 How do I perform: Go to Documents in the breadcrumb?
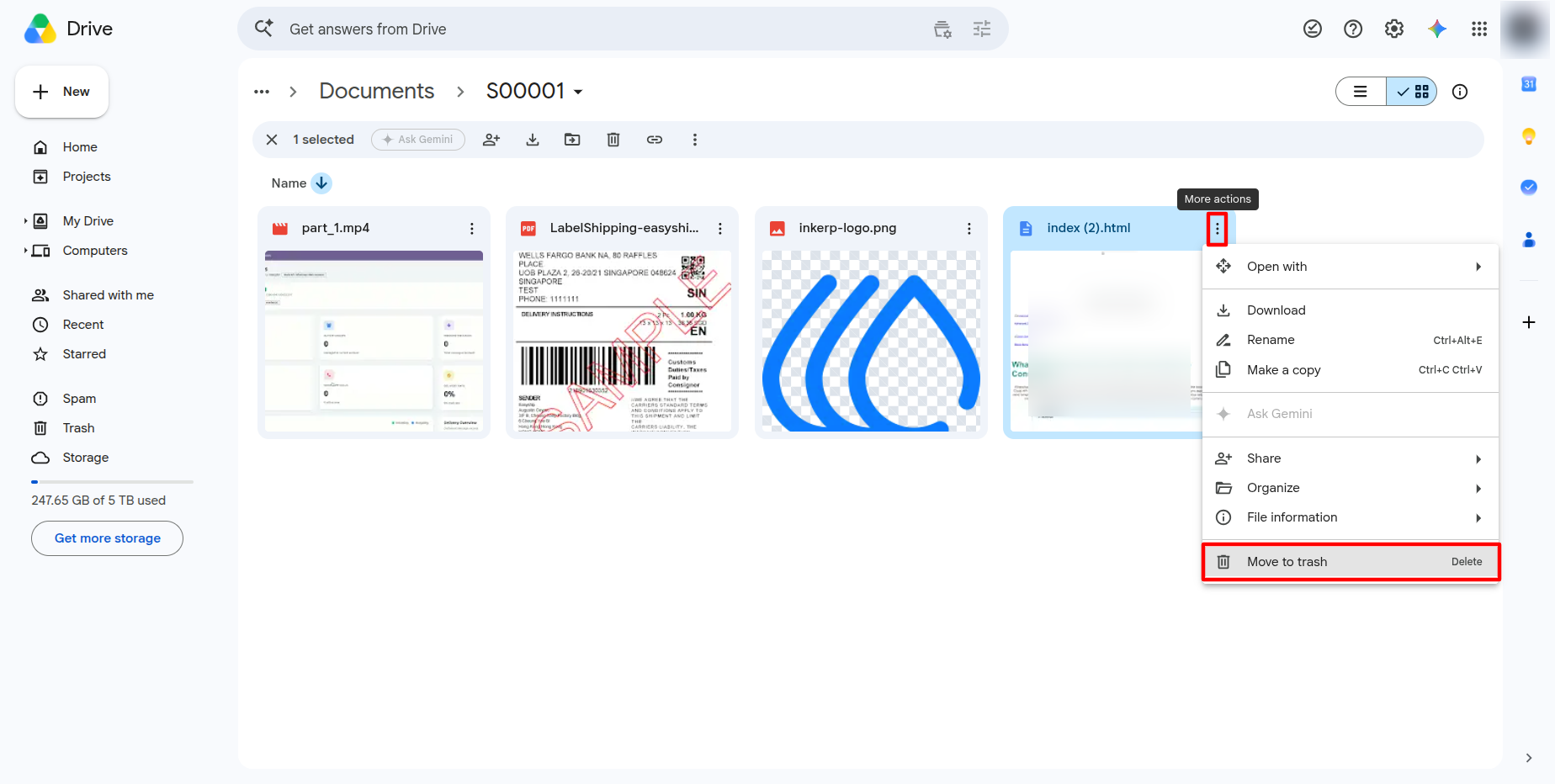377,91
